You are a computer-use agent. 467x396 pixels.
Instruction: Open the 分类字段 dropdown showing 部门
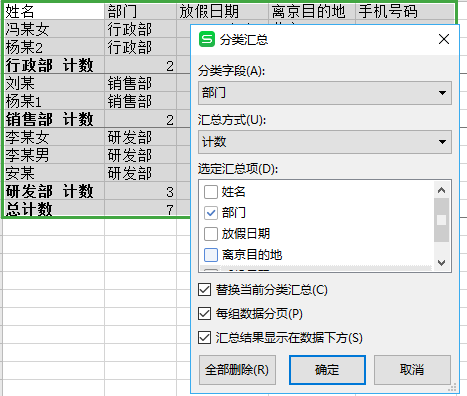pyautogui.click(x=325, y=93)
